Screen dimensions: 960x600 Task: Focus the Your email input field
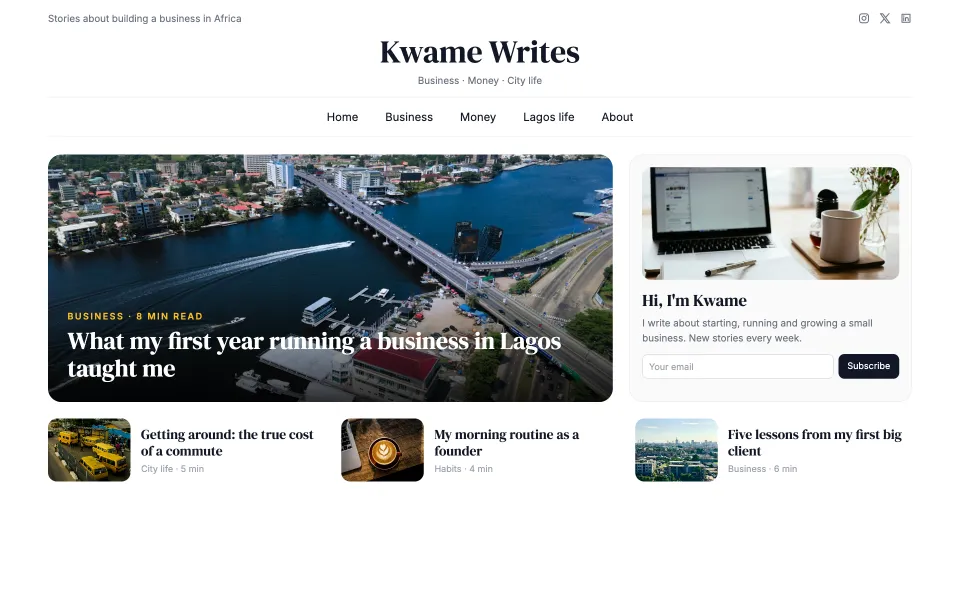[x=737, y=366]
